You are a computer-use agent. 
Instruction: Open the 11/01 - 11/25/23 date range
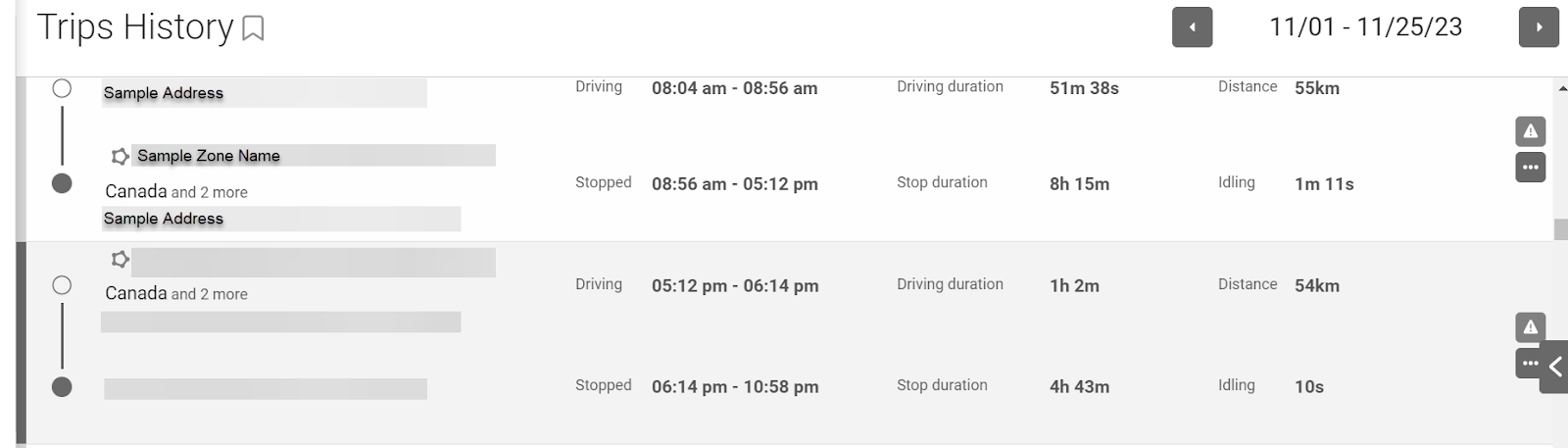click(x=1365, y=27)
